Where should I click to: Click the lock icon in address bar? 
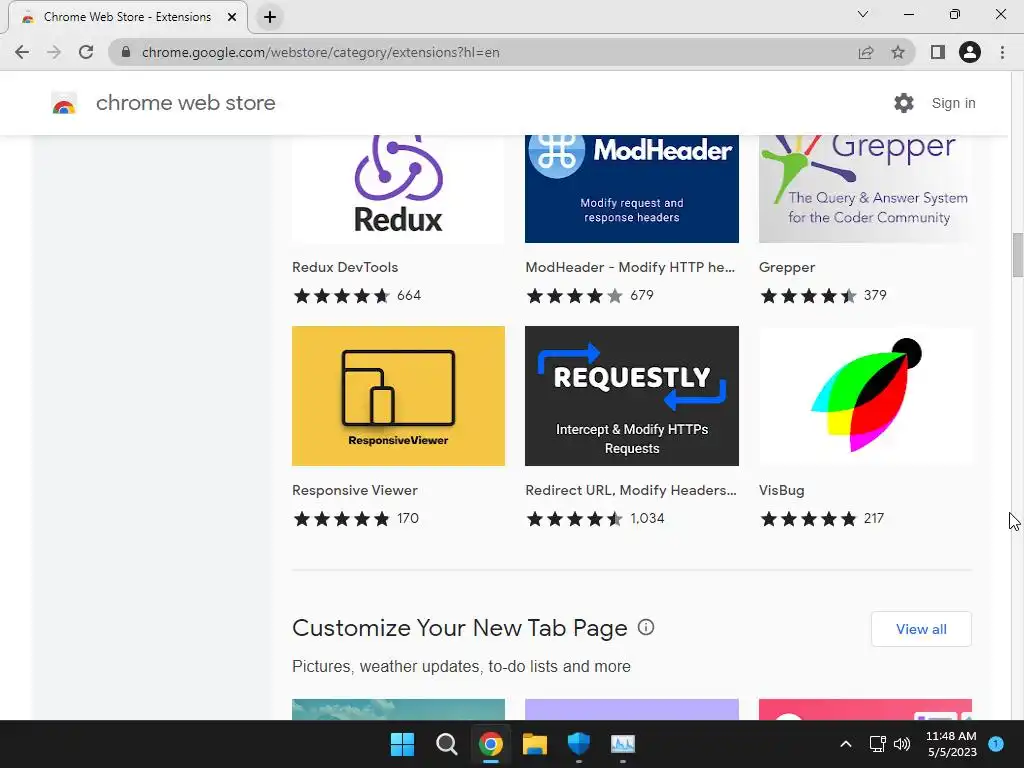pos(126,52)
